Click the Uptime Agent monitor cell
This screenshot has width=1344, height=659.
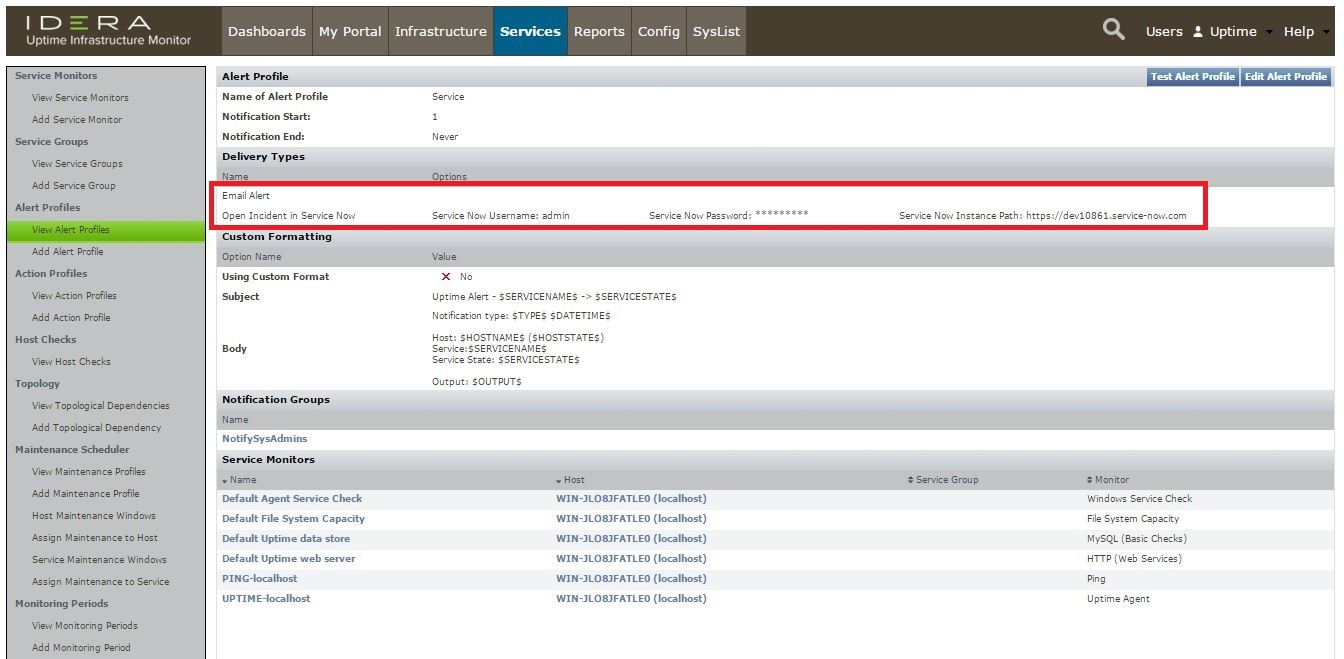click(1118, 599)
